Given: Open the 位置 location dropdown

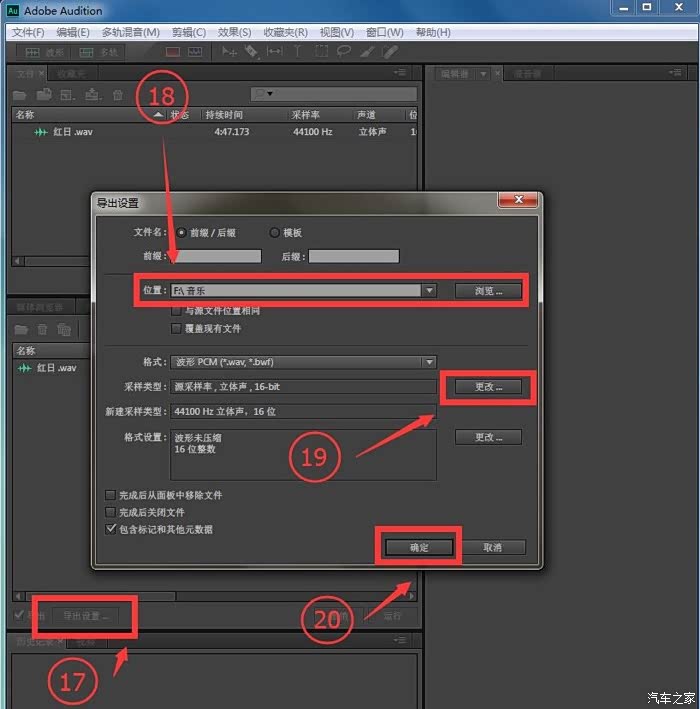Looking at the screenshot, I should (429, 291).
